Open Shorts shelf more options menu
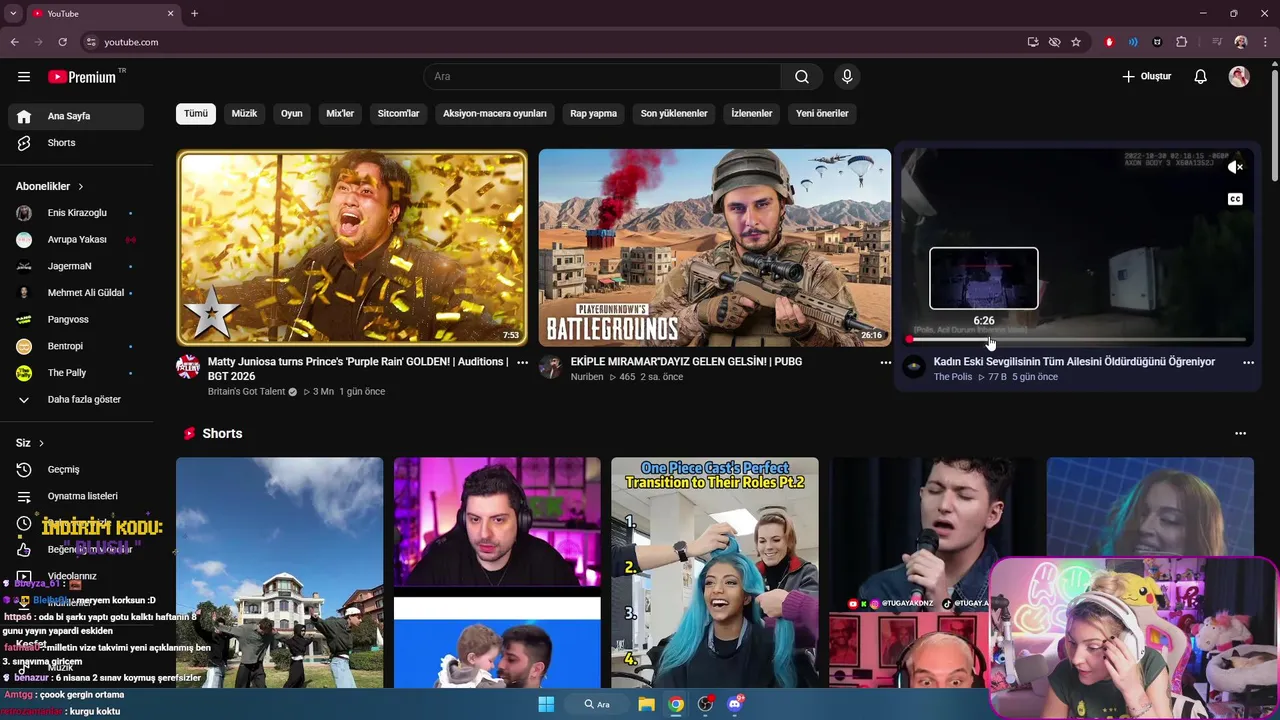 tap(1240, 434)
